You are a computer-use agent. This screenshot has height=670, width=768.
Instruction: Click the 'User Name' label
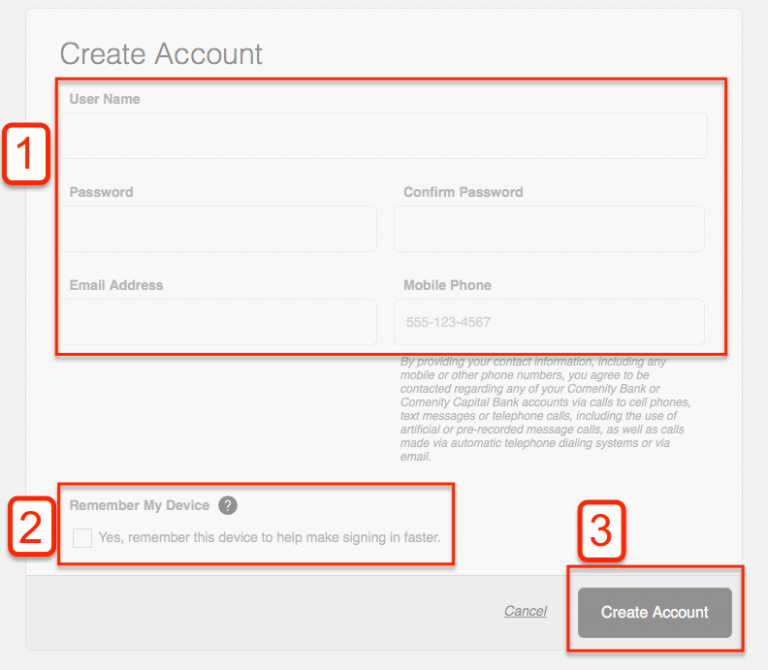pyautogui.click(x=105, y=99)
